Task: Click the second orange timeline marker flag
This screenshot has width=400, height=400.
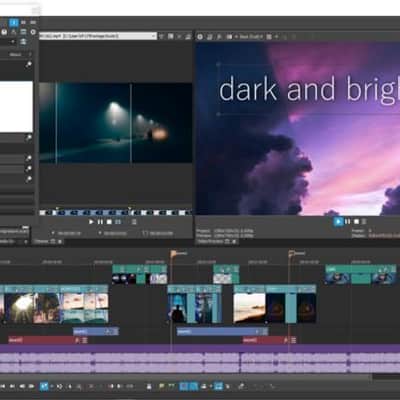Action: coord(291,254)
